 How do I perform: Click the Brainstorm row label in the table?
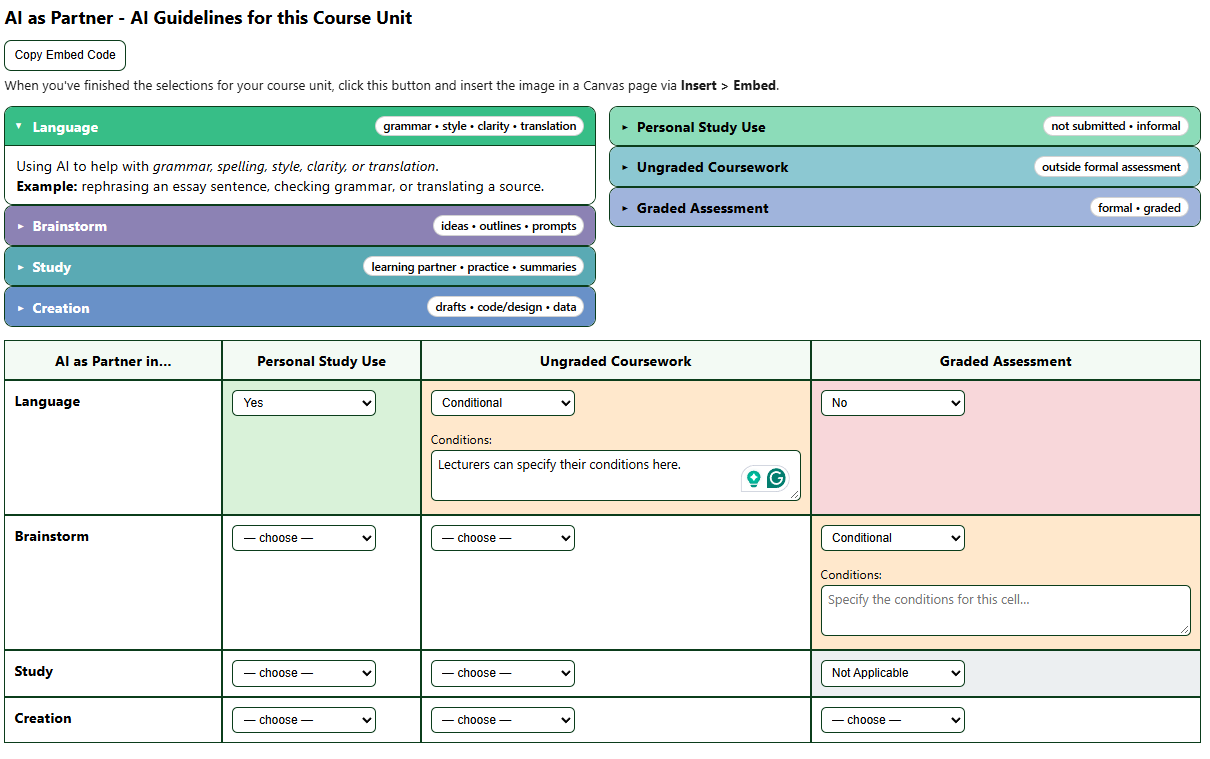coord(52,536)
